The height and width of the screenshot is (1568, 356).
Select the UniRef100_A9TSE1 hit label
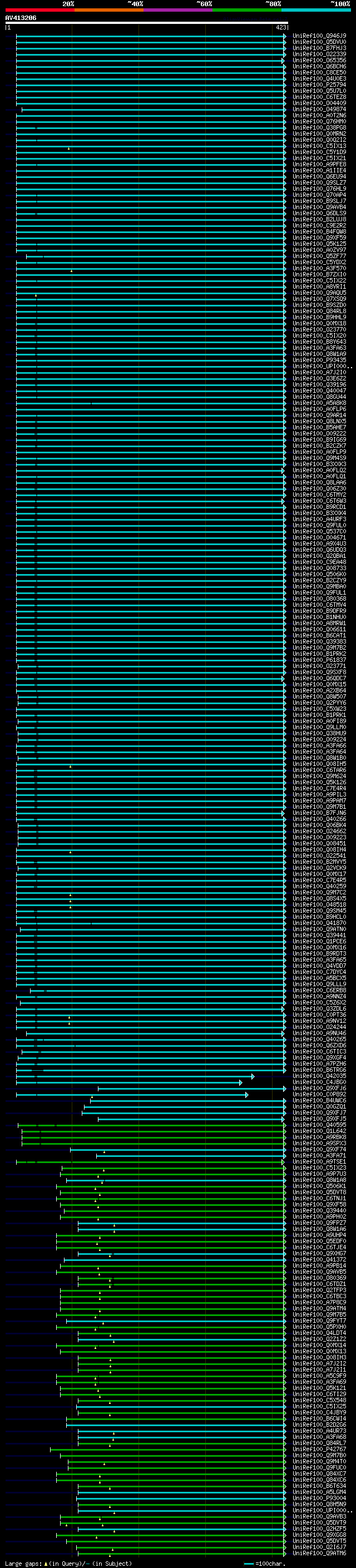319,1162
